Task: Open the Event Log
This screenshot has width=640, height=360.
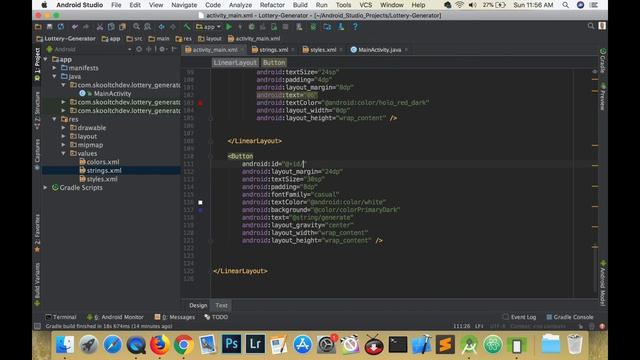Action: pos(519,317)
